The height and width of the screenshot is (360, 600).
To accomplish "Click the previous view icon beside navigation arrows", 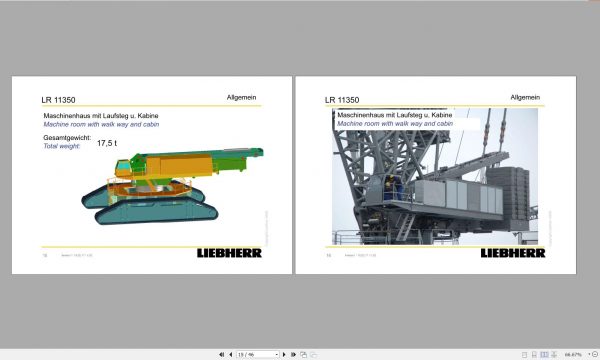I will (x=303, y=355).
